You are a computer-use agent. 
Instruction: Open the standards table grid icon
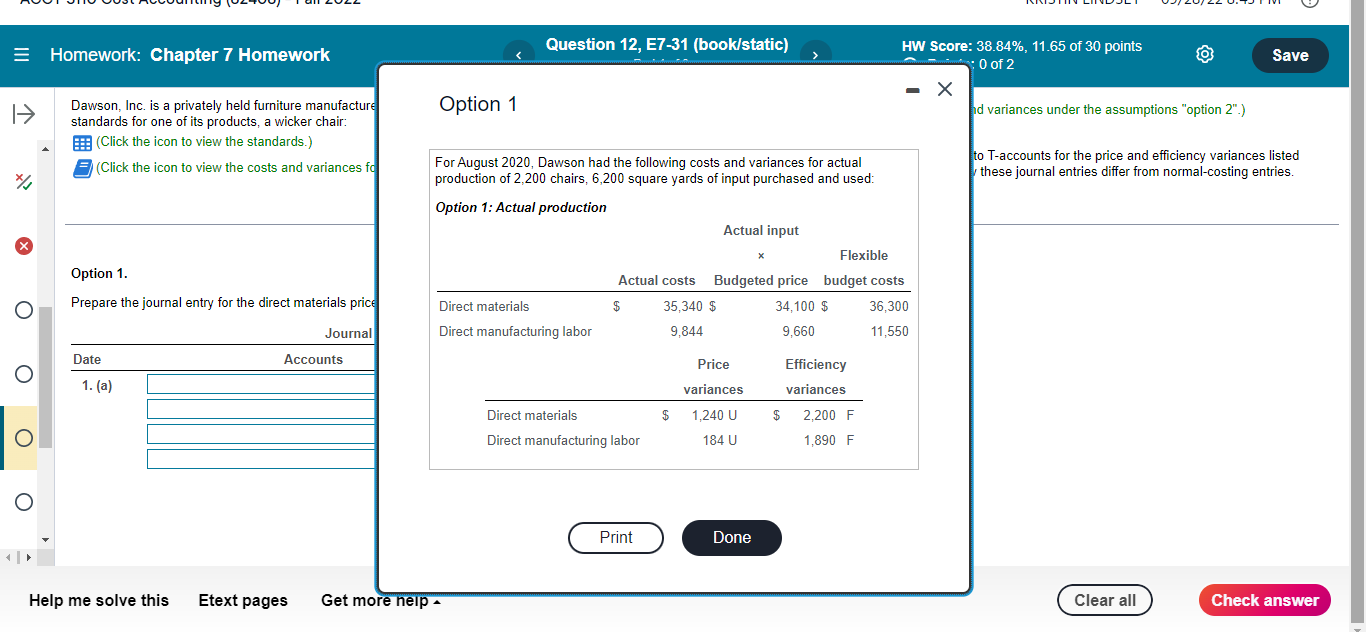[82, 142]
